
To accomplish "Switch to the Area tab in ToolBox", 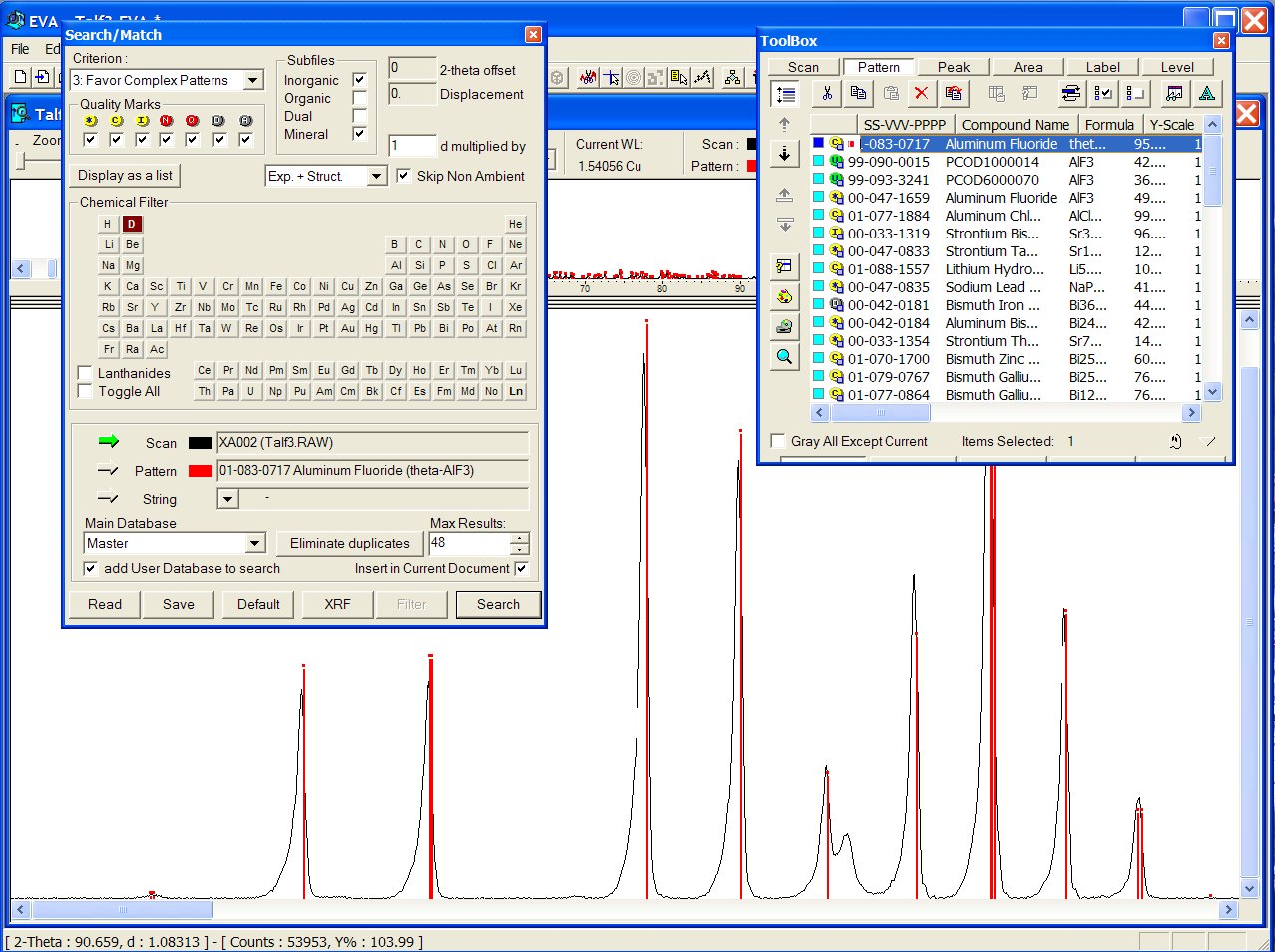I will 1028,67.
